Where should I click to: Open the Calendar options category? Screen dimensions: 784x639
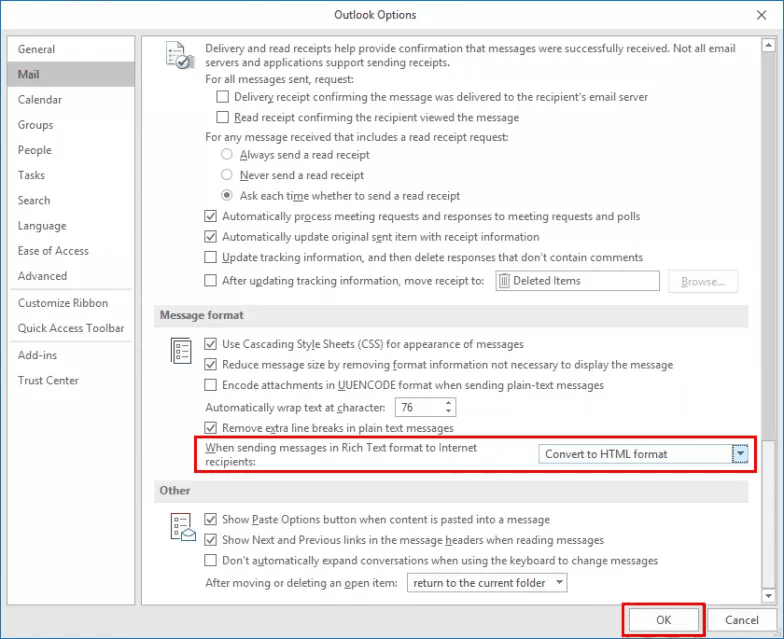tap(71, 100)
